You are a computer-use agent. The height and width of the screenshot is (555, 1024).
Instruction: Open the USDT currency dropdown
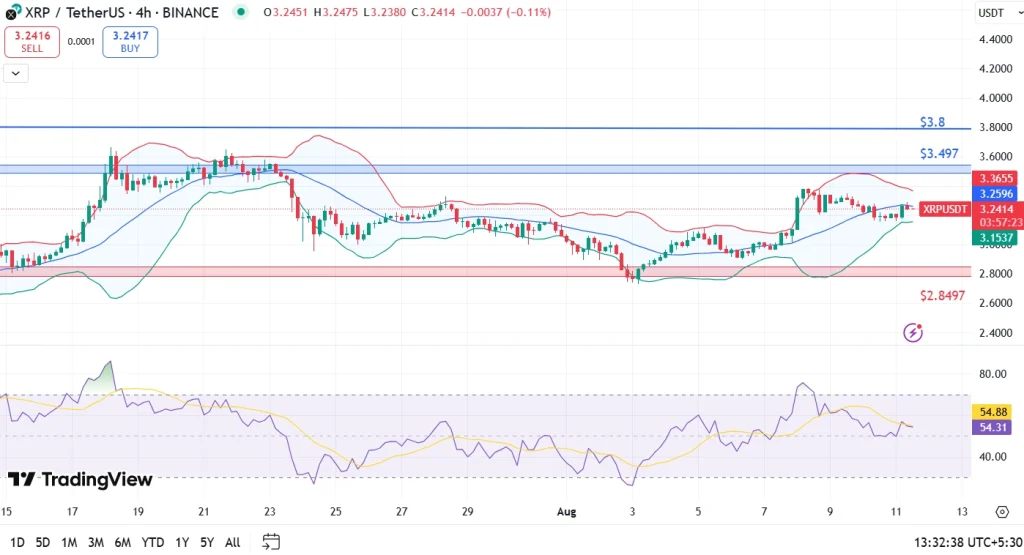(x=999, y=12)
